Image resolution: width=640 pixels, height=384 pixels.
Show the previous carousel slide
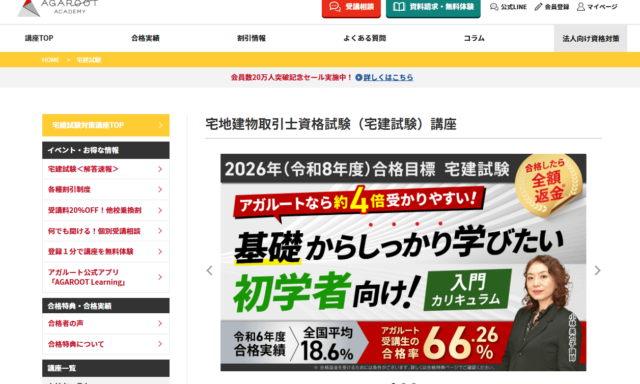pyautogui.click(x=209, y=270)
